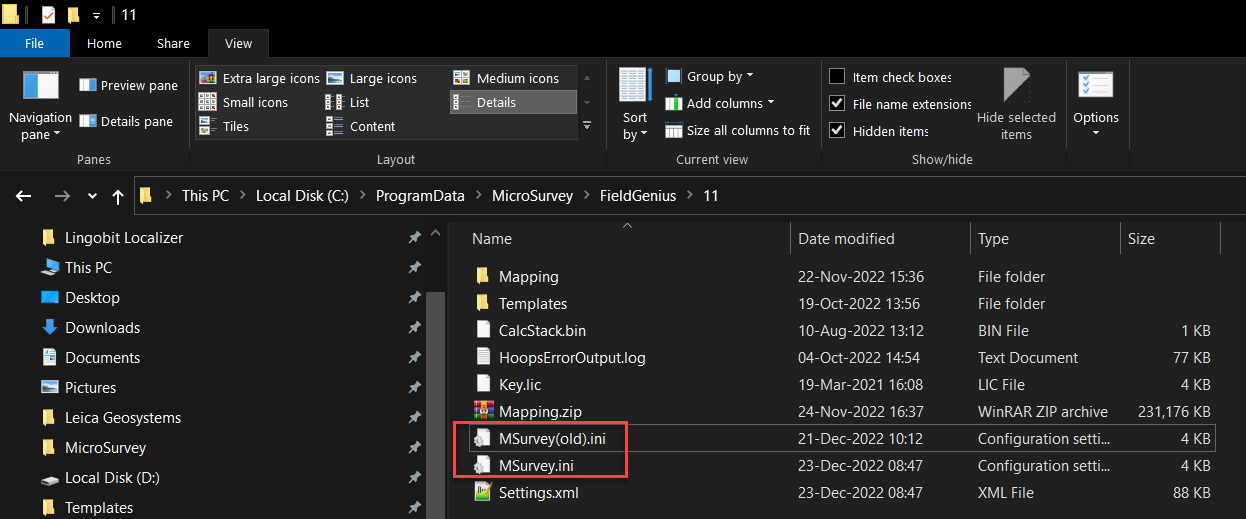
Task: Enable Item check boxes
Action: coord(837,77)
